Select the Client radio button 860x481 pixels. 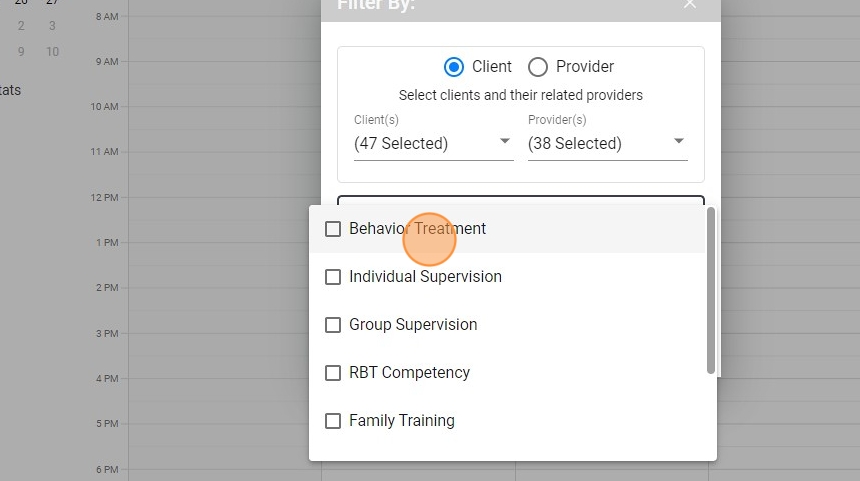454,67
